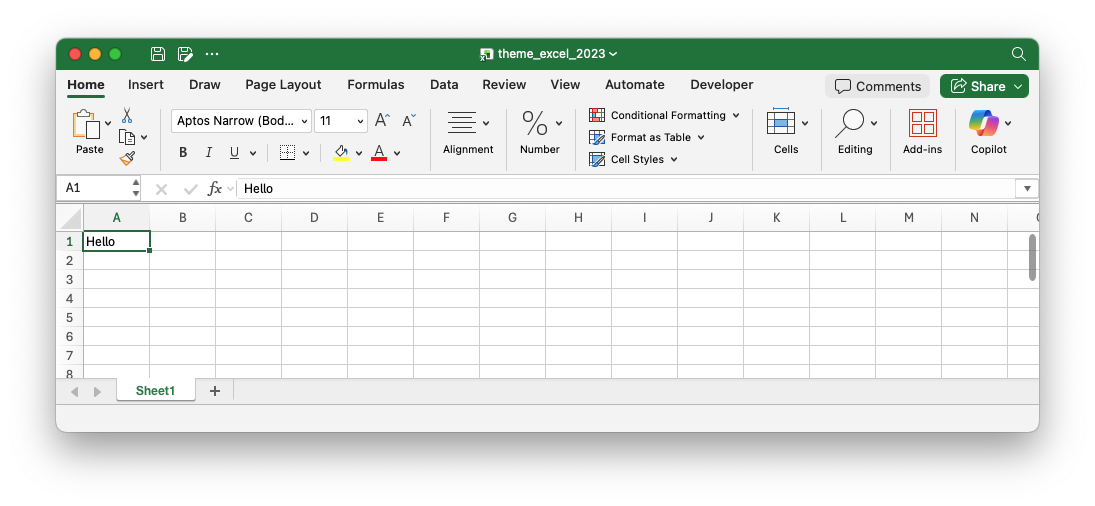This screenshot has width=1095, height=506.
Task: Open the Borders dropdown arrow
Action: [306, 154]
